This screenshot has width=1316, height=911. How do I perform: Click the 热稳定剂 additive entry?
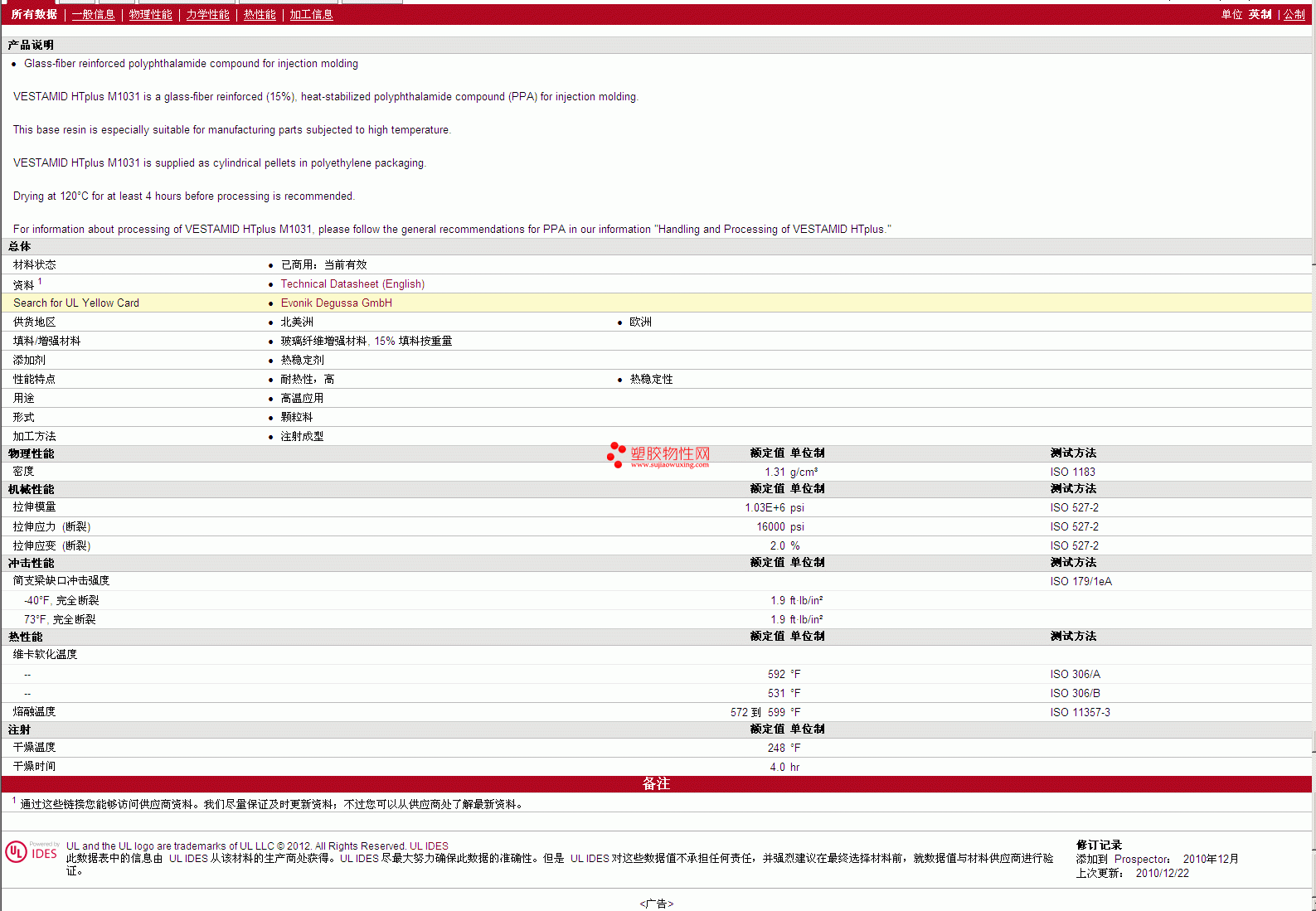302,361
